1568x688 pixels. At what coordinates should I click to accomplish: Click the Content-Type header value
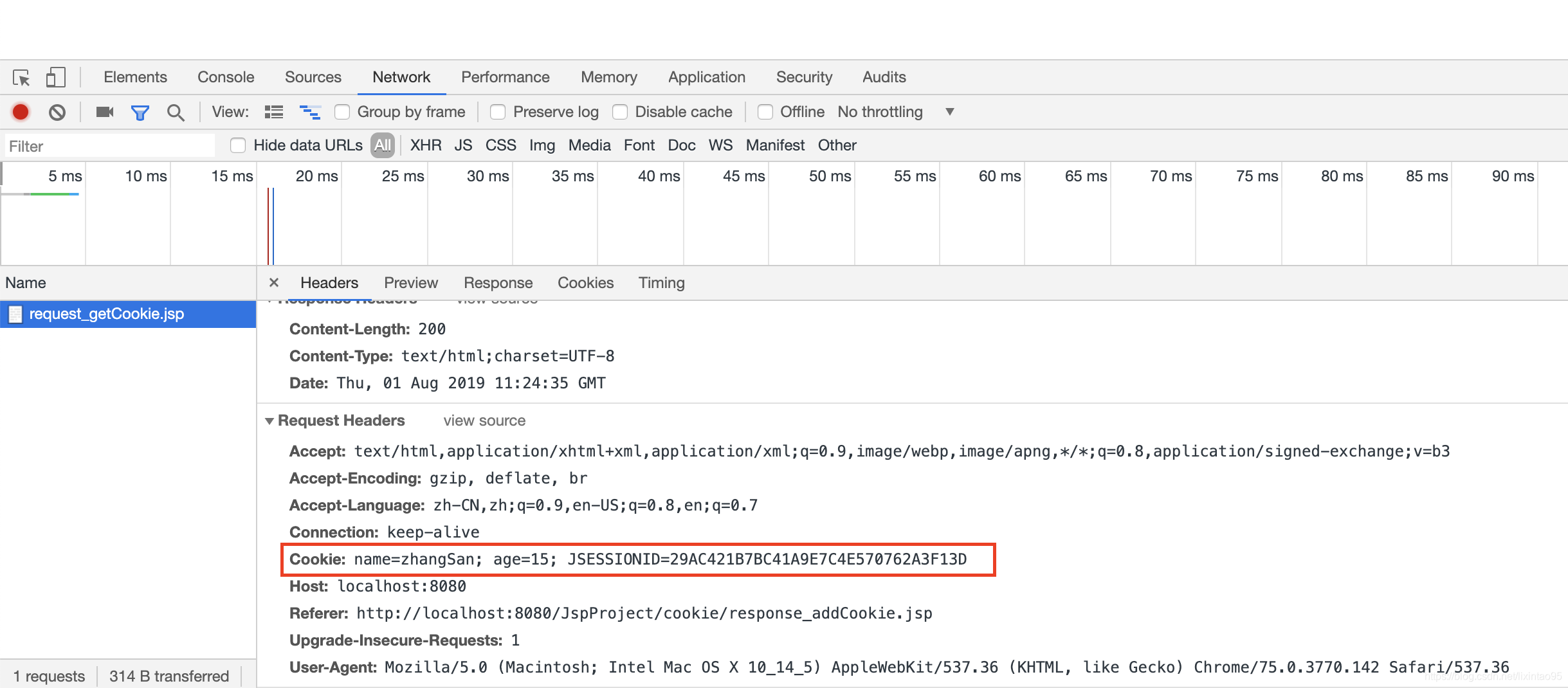pyautogui.click(x=507, y=356)
